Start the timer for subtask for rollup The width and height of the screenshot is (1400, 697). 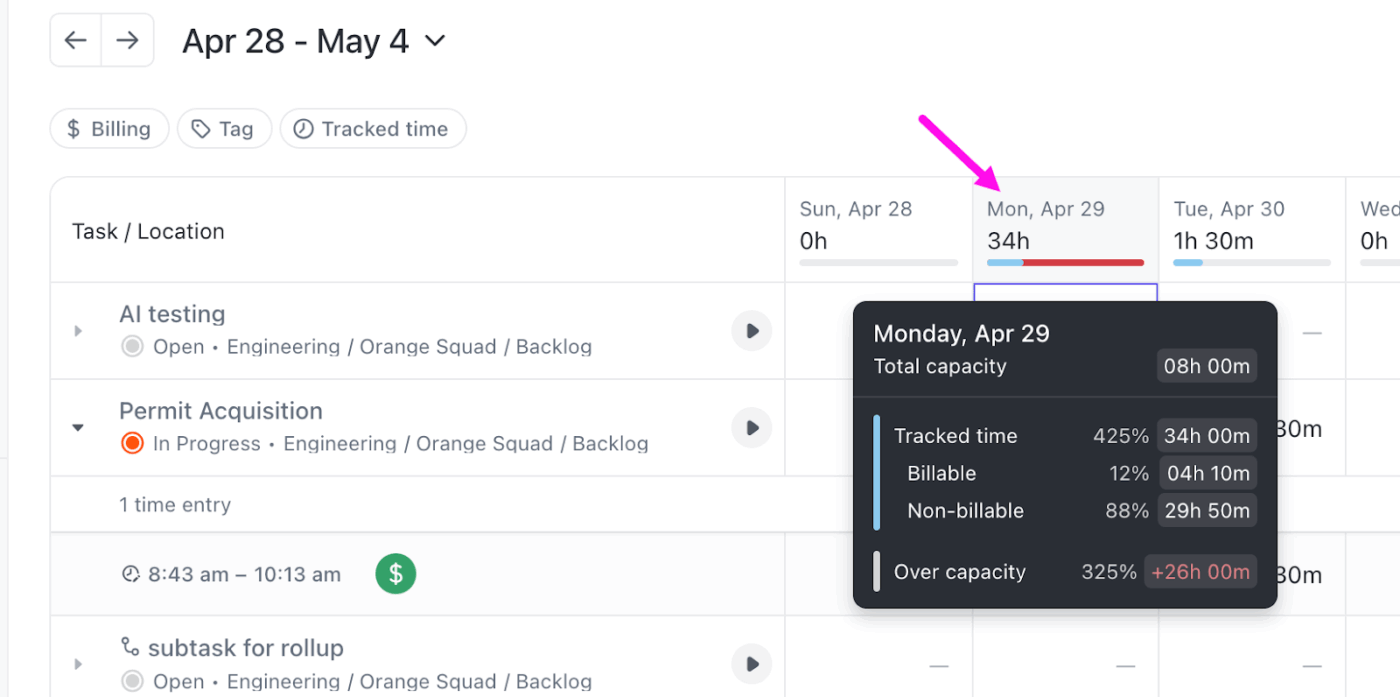click(751, 663)
